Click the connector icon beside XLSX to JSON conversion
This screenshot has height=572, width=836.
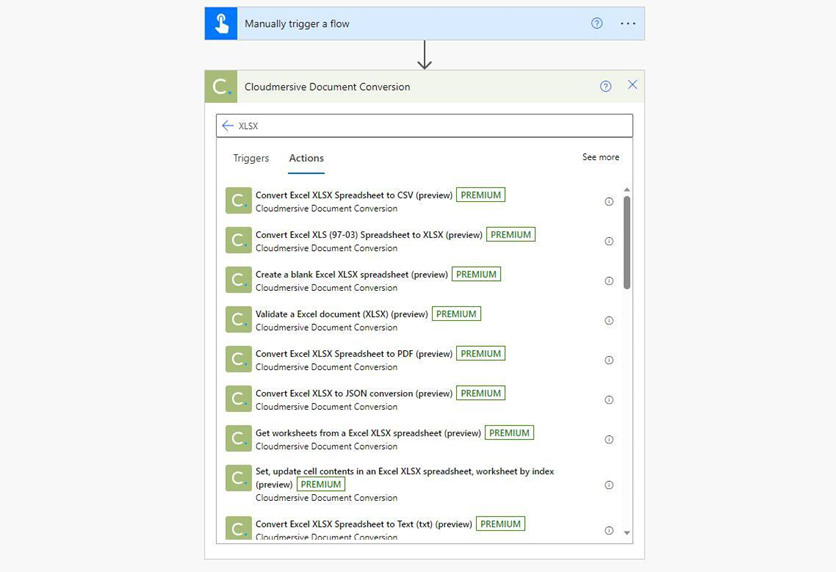pos(238,399)
